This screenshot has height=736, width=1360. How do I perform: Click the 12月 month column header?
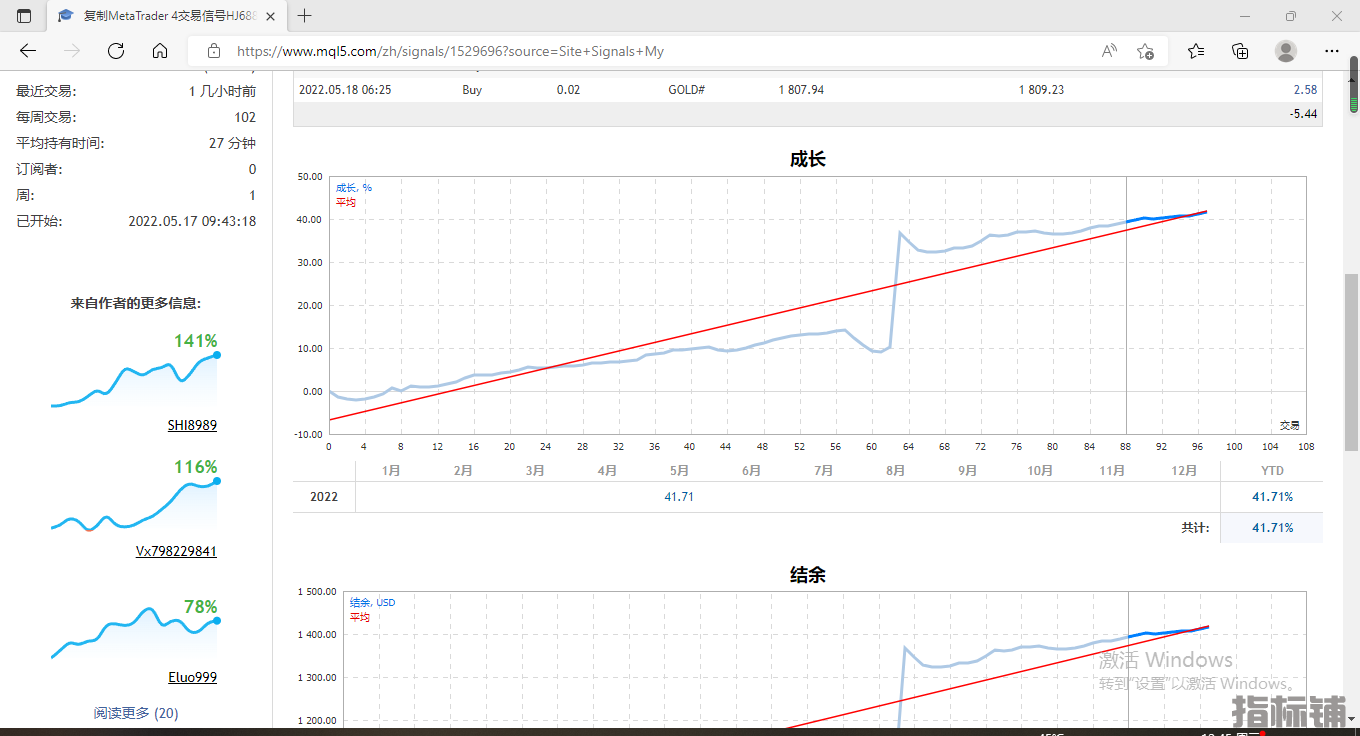1184,471
